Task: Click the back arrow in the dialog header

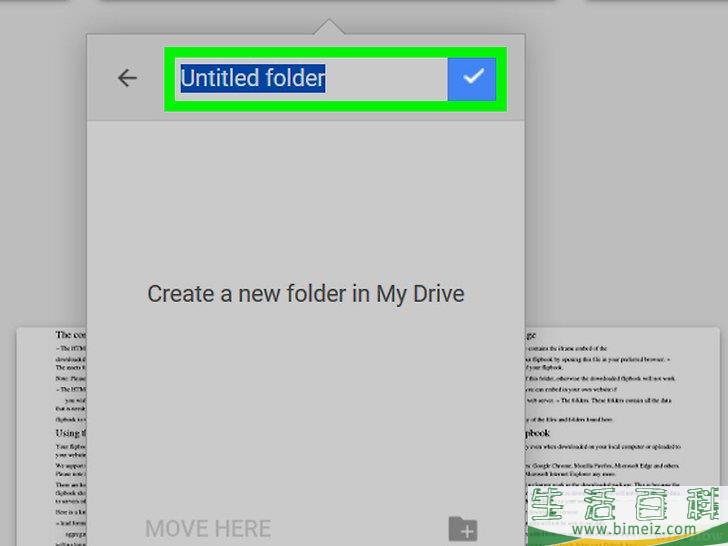Action: coord(127,78)
